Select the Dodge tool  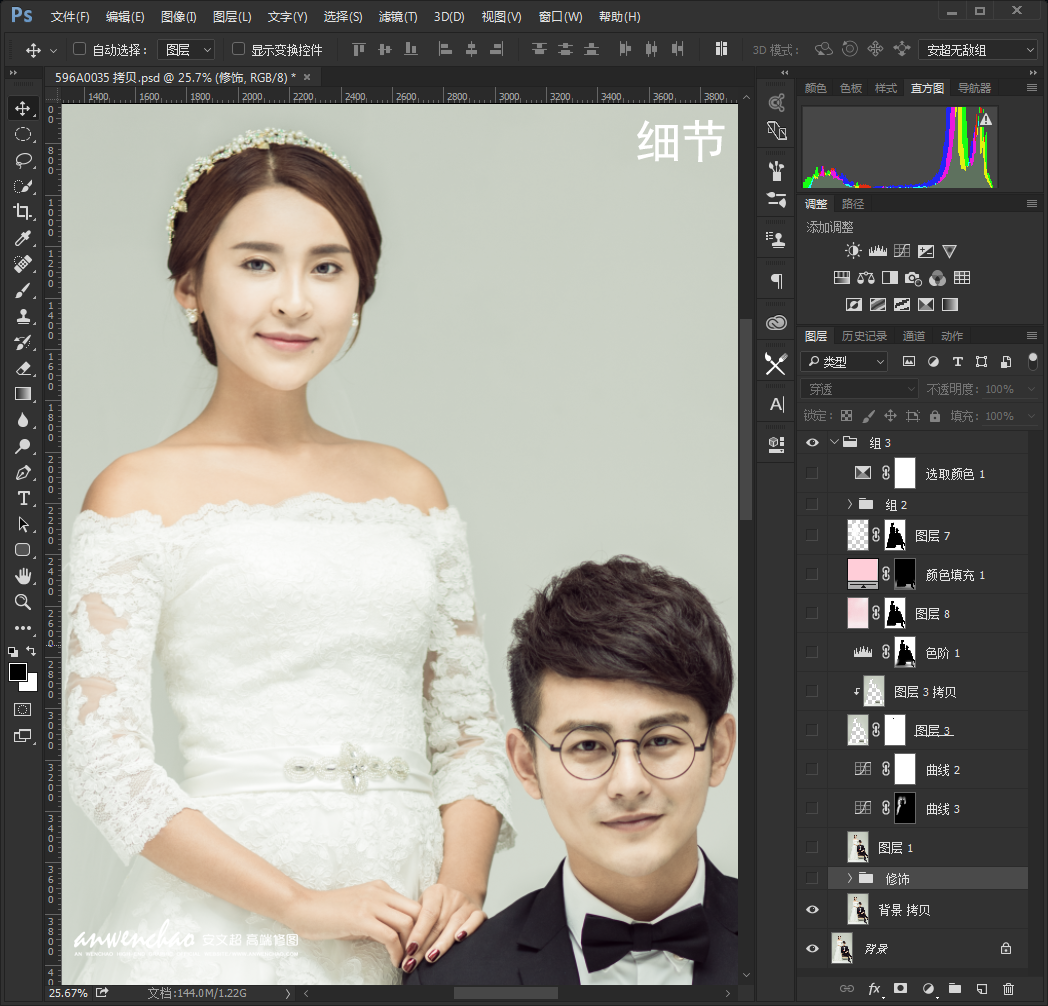pyautogui.click(x=23, y=446)
